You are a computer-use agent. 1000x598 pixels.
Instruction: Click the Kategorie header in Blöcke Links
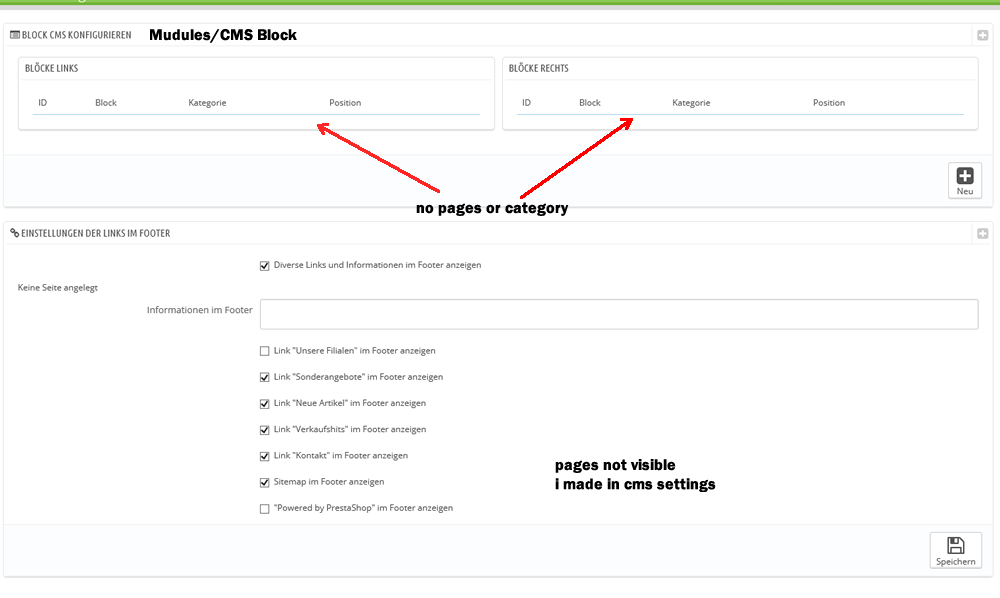(x=207, y=103)
